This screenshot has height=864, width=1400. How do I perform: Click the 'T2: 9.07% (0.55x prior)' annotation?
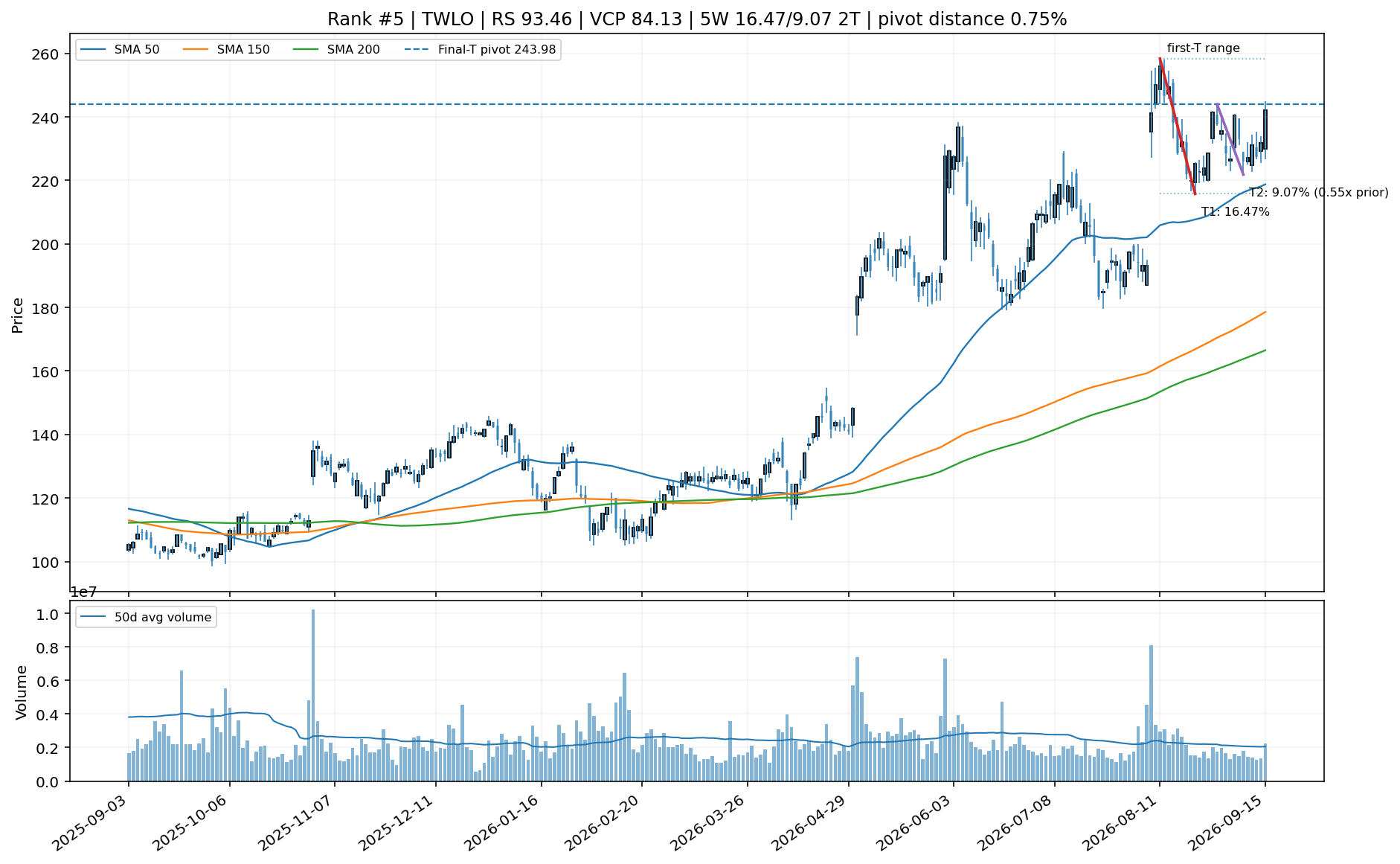point(1319,193)
